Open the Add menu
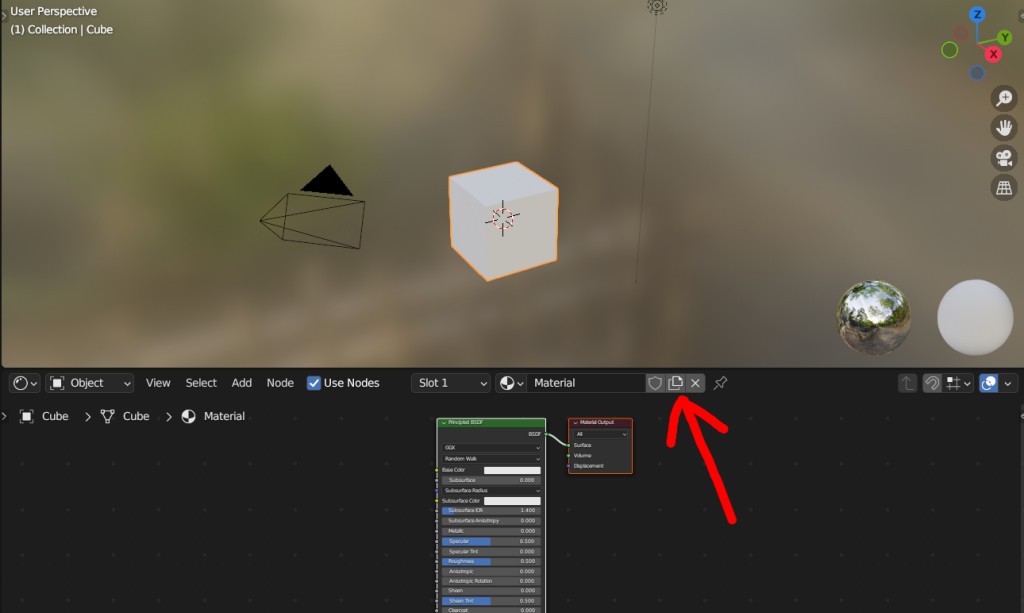The image size is (1024, 613). point(242,383)
